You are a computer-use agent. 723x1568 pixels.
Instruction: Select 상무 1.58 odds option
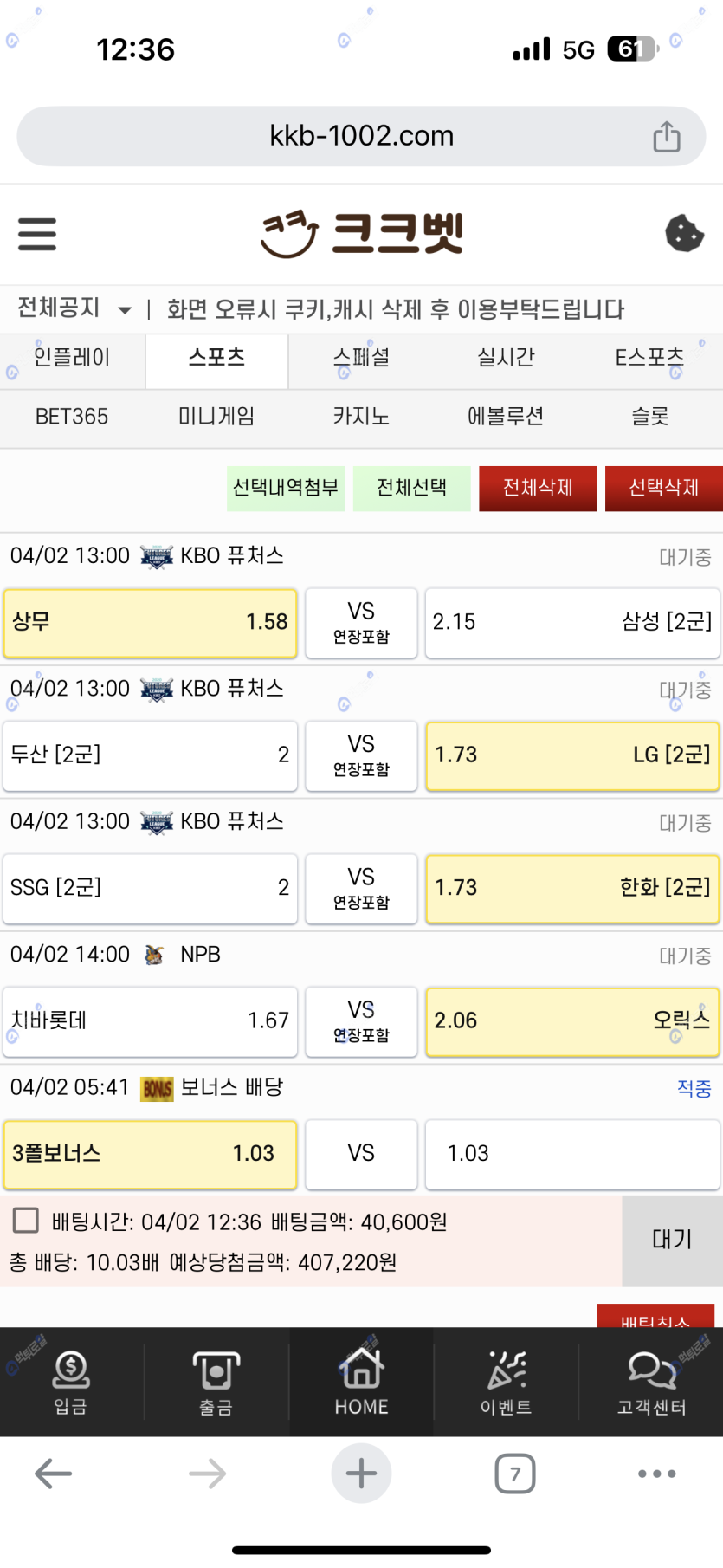pyautogui.click(x=150, y=623)
